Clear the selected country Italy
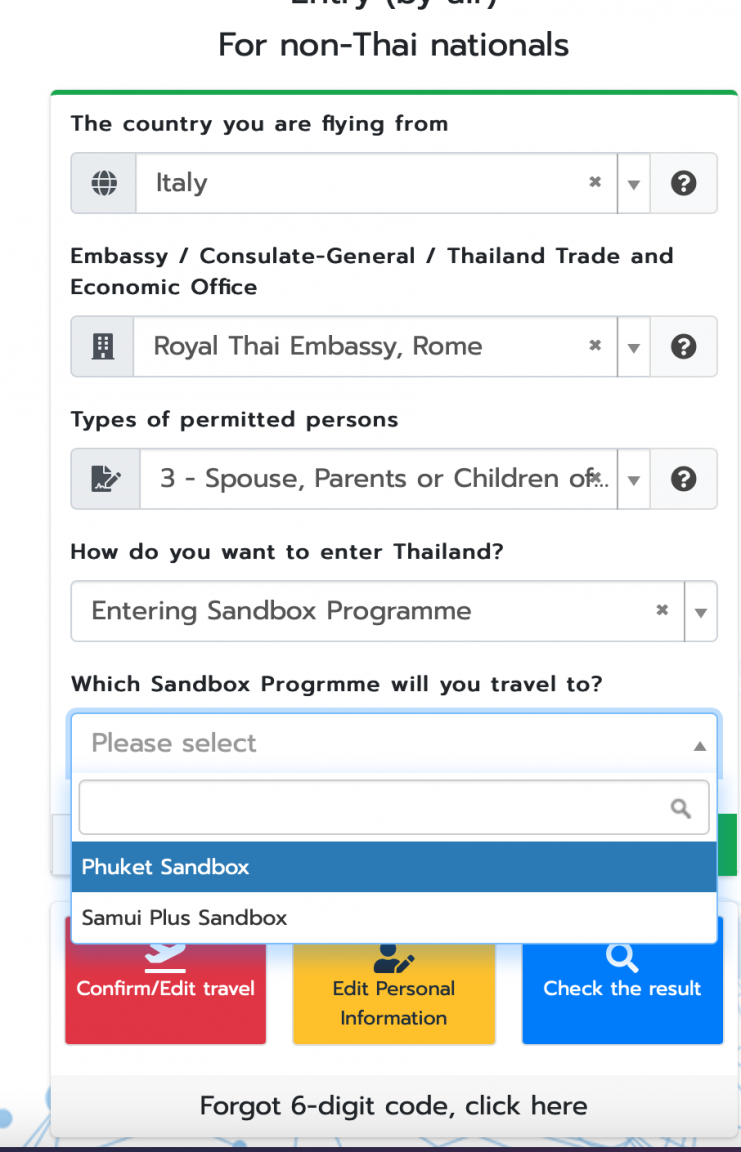Screen dimensions: 741x1152 tap(595, 181)
